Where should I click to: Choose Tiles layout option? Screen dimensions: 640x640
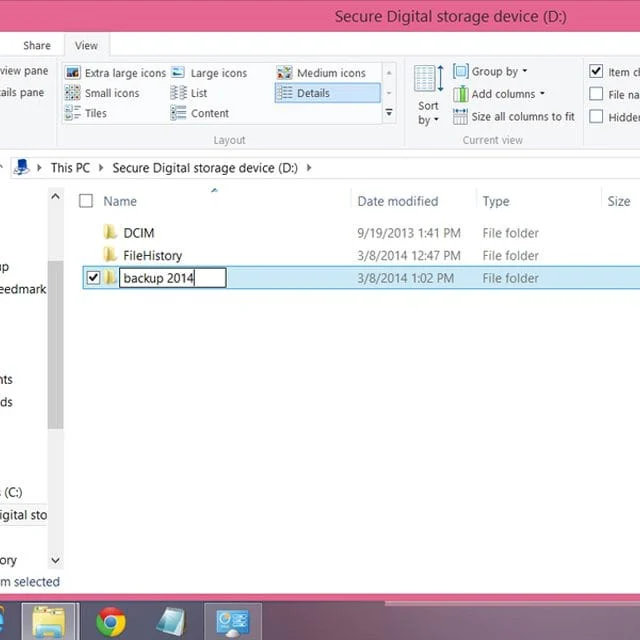pyautogui.click(x=86, y=113)
